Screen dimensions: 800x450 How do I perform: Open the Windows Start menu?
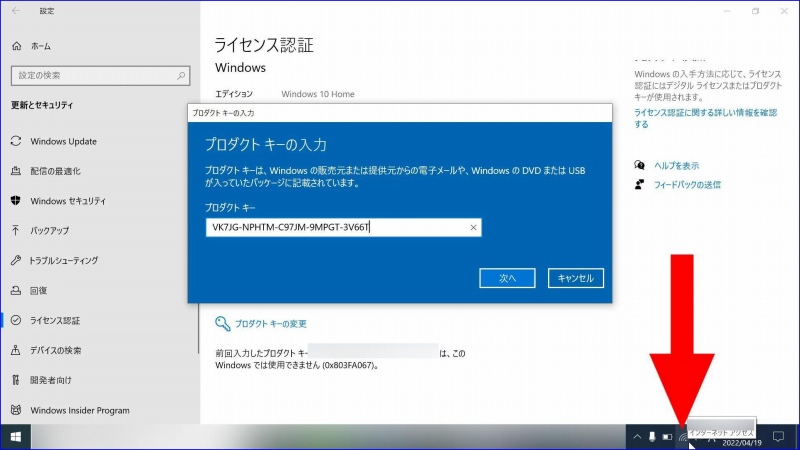tap(16, 437)
